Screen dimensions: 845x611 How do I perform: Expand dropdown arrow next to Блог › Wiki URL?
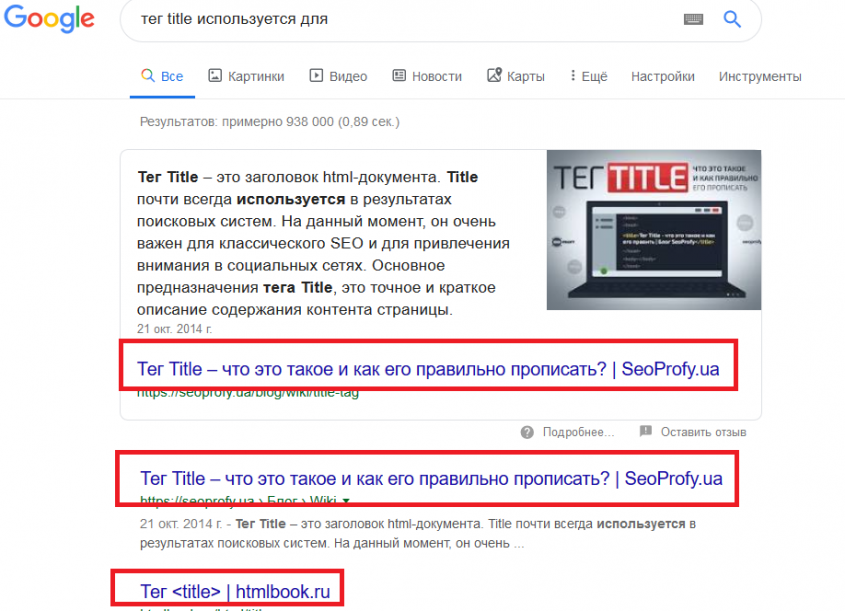tap(346, 501)
